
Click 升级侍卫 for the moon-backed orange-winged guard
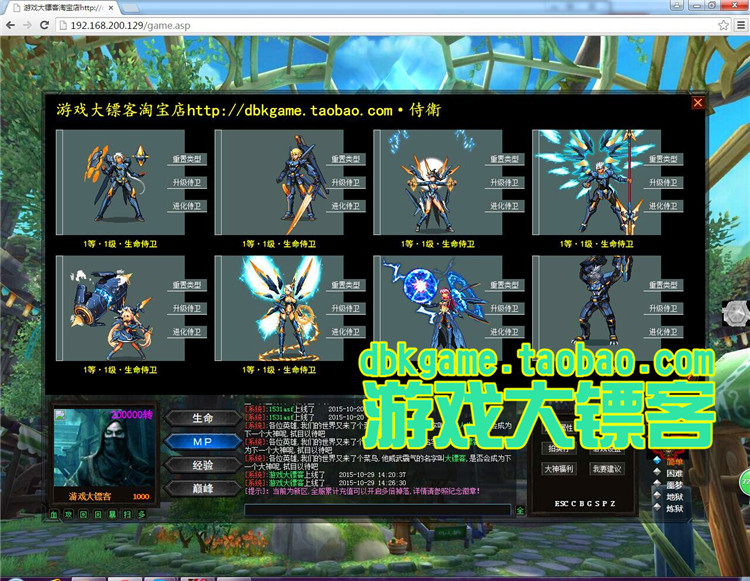[505, 183]
